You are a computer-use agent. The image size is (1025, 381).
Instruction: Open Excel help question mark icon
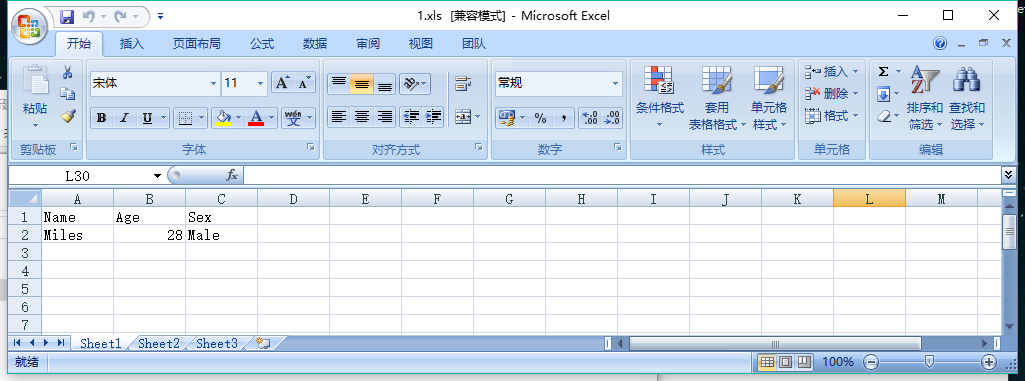940,43
